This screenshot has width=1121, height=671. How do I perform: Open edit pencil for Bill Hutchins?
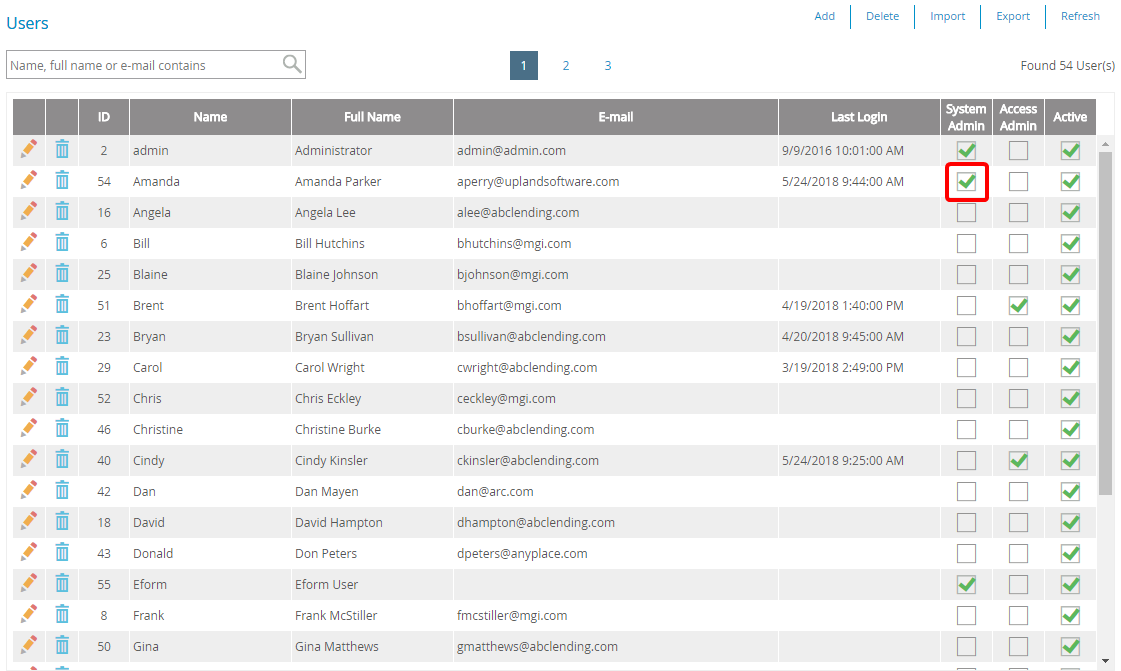pos(29,242)
